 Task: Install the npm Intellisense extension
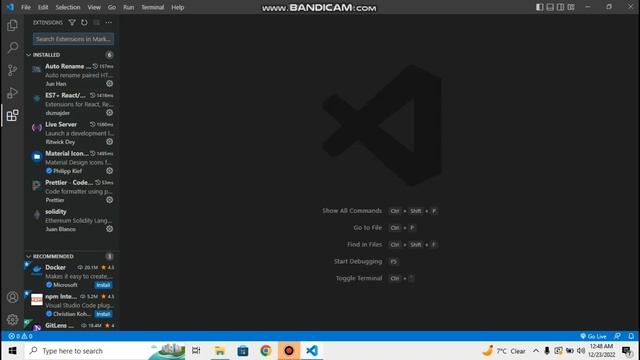click(x=103, y=314)
